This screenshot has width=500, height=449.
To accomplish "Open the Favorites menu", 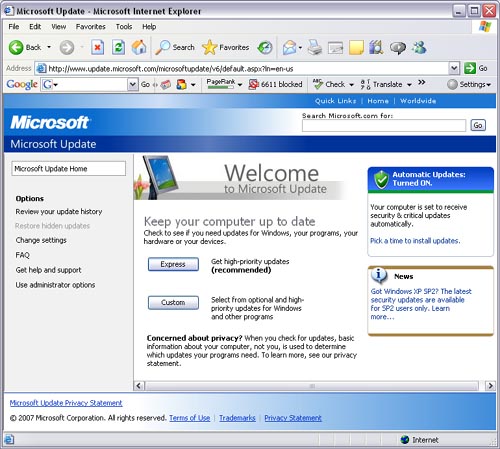I will pos(90,27).
